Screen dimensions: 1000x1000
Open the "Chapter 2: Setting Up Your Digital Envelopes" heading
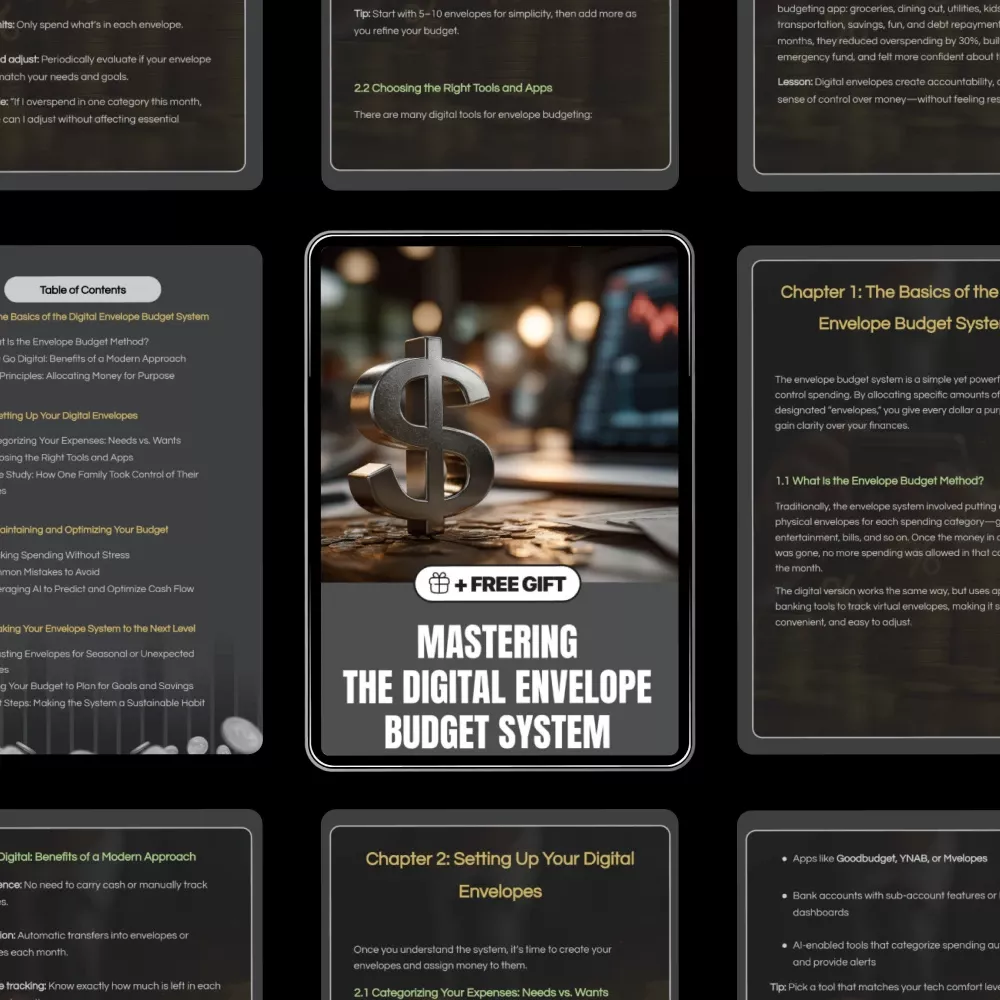[x=500, y=874]
